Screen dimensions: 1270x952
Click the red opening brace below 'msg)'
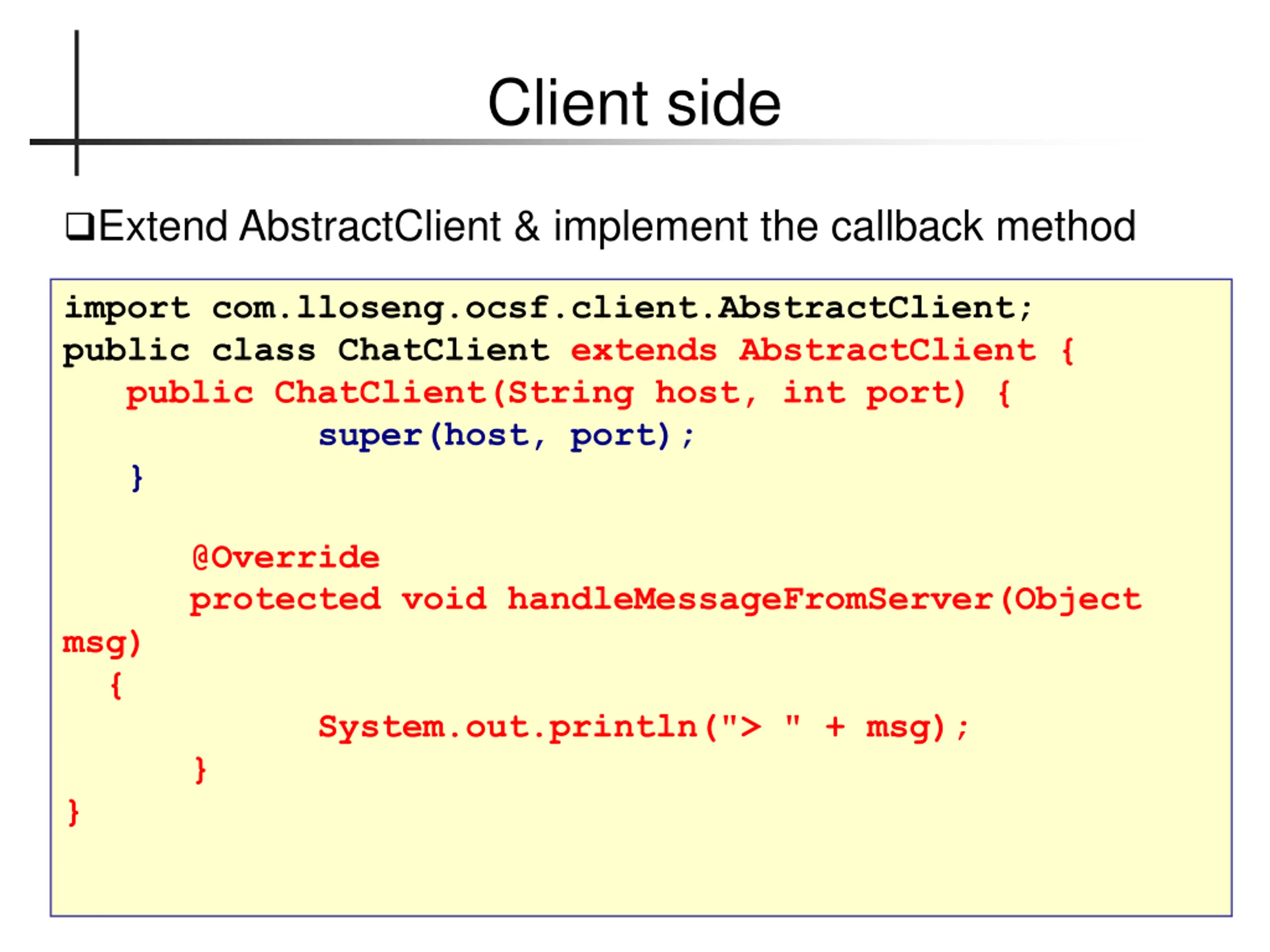pyautogui.click(x=116, y=686)
